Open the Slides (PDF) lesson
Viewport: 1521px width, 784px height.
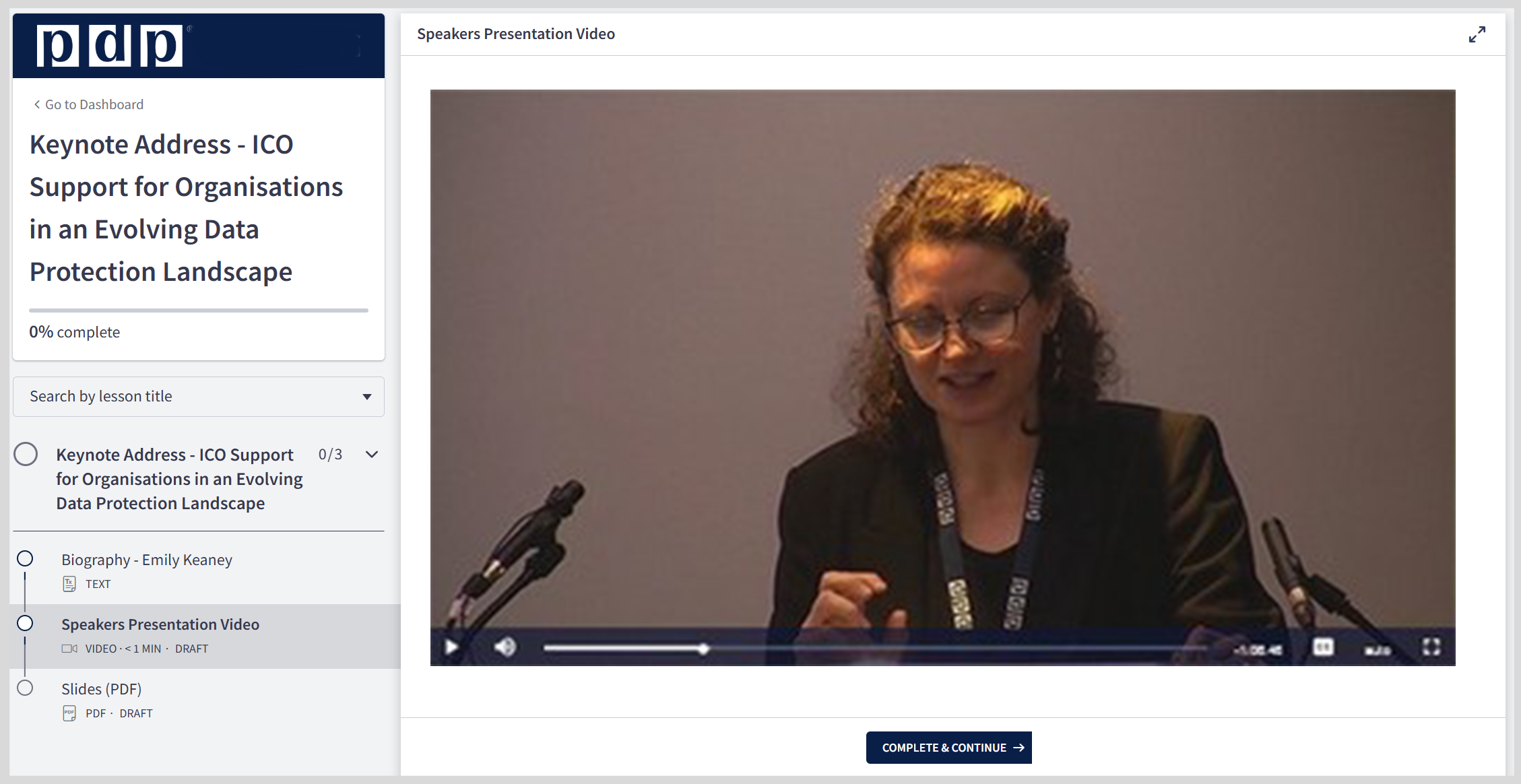[x=101, y=689]
